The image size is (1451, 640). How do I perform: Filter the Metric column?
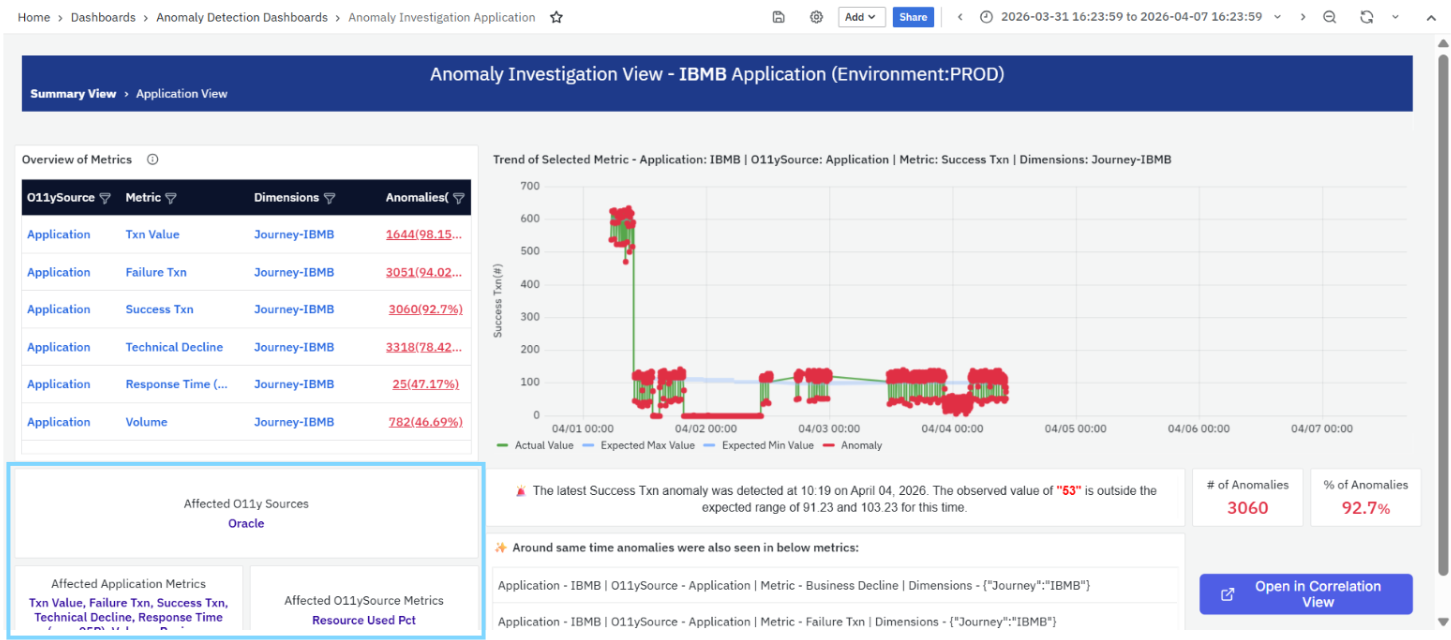171,198
